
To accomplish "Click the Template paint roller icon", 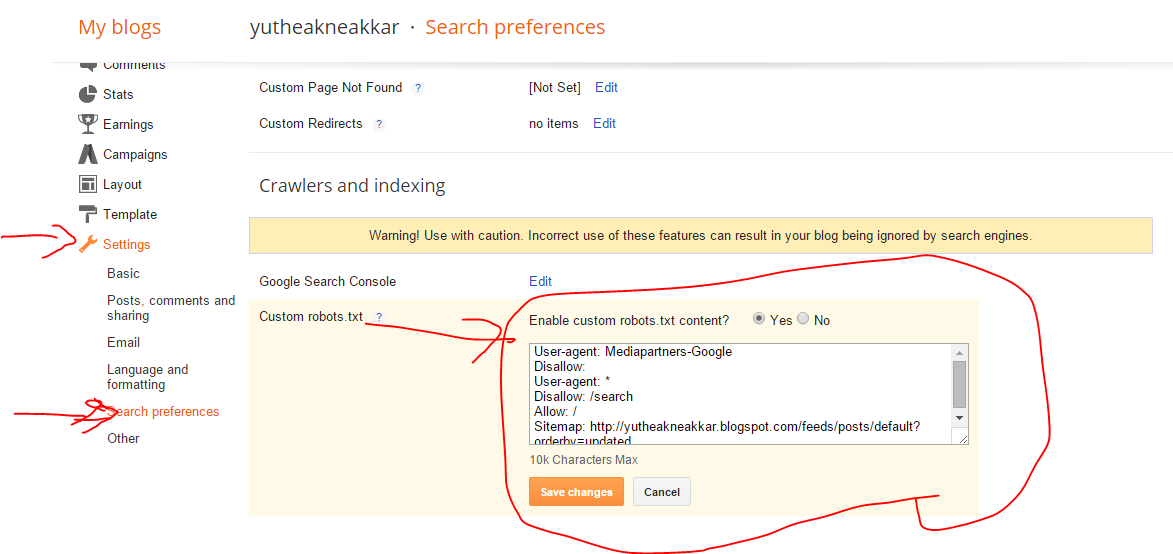I will coord(88,215).
